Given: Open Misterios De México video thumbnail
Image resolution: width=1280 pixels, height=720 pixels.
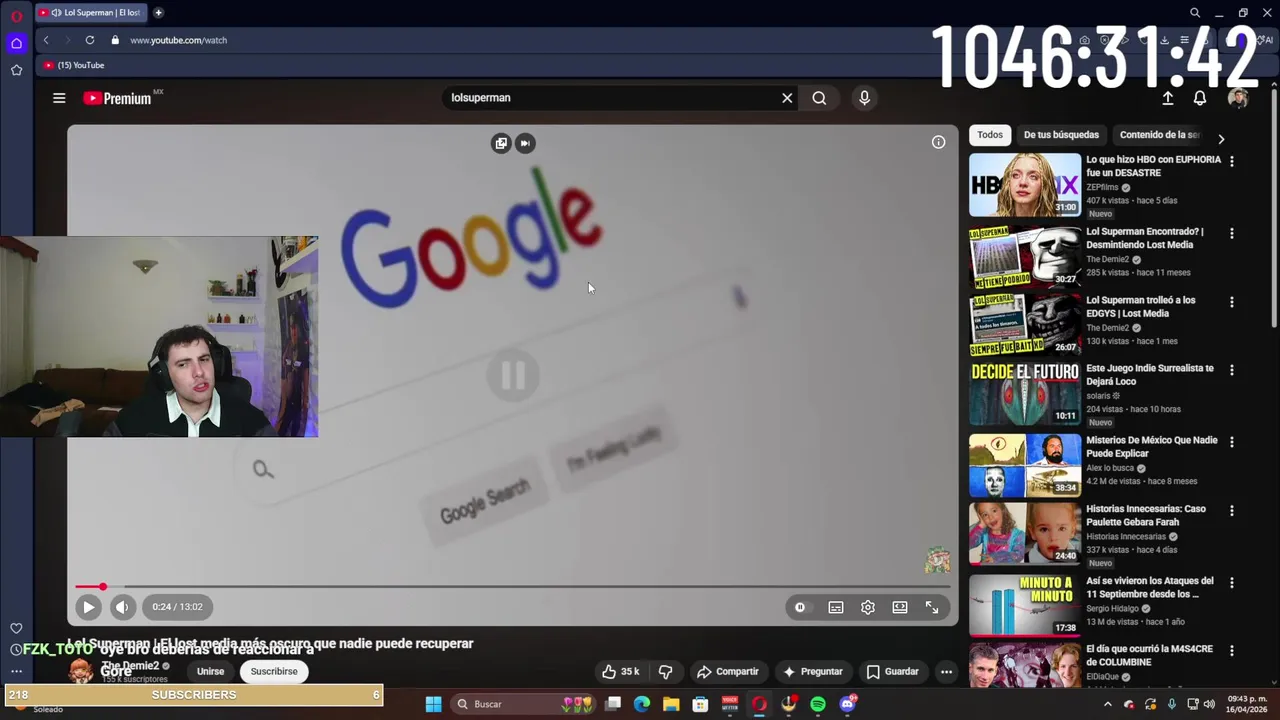Looking at the screenshot, I should (1025, 465).
